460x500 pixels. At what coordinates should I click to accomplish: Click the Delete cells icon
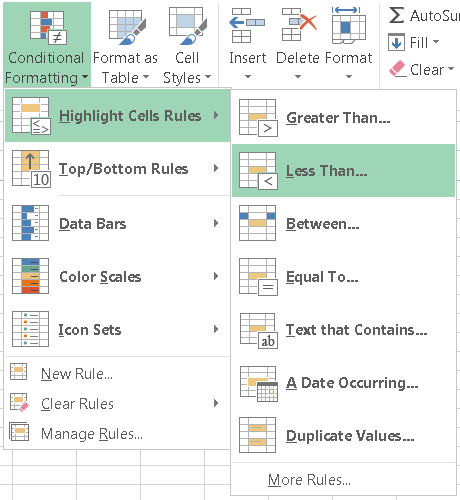(x=299, y=25)
